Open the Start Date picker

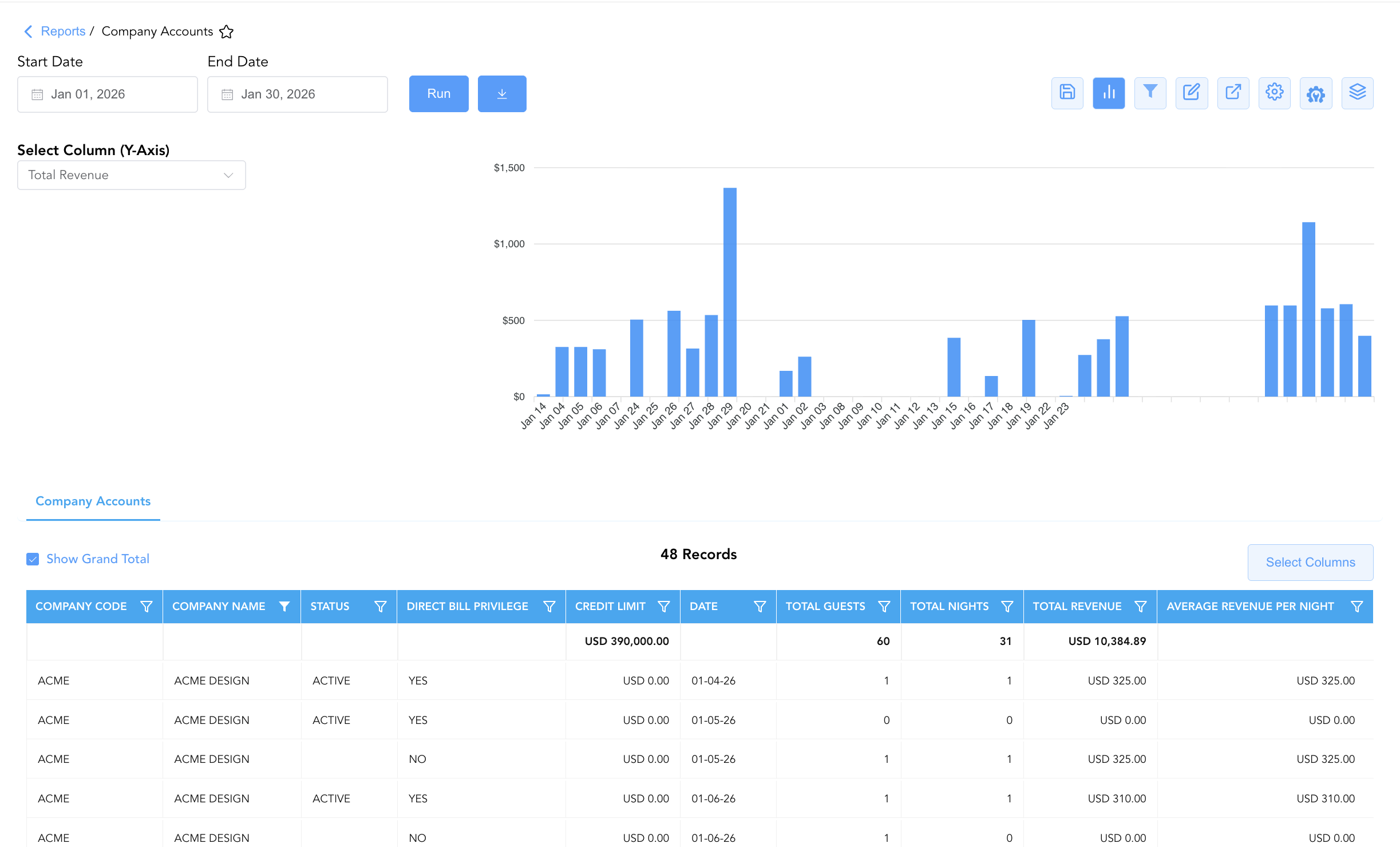point(108,94)
